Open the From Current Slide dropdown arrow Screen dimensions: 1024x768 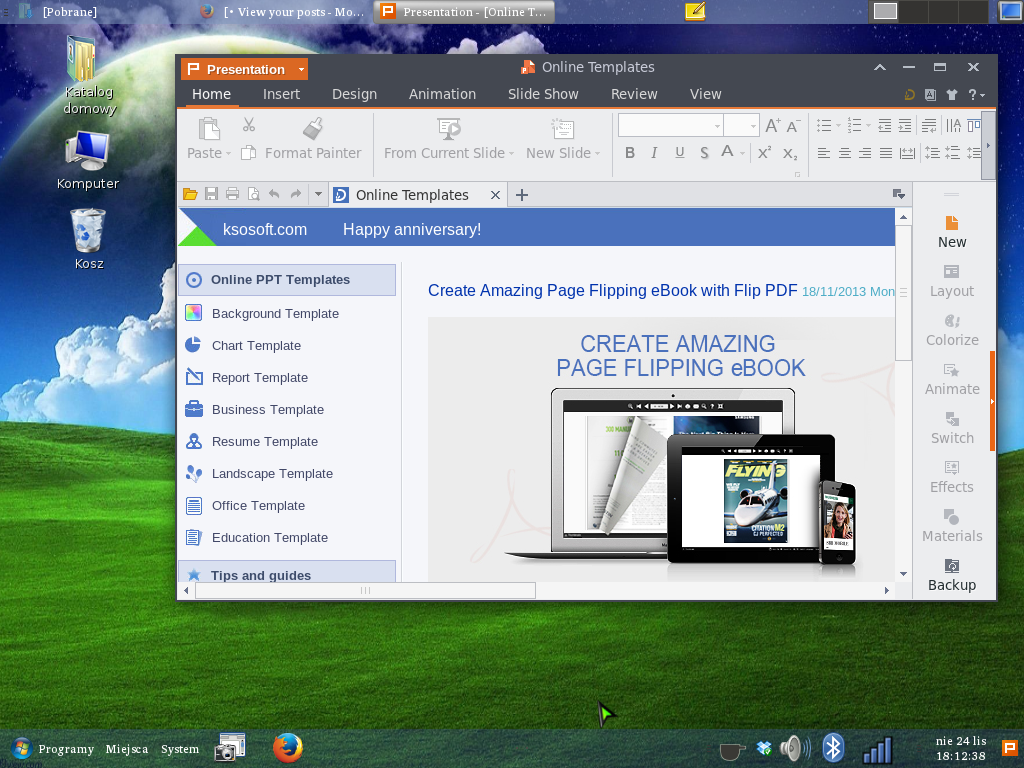[511, 154]
